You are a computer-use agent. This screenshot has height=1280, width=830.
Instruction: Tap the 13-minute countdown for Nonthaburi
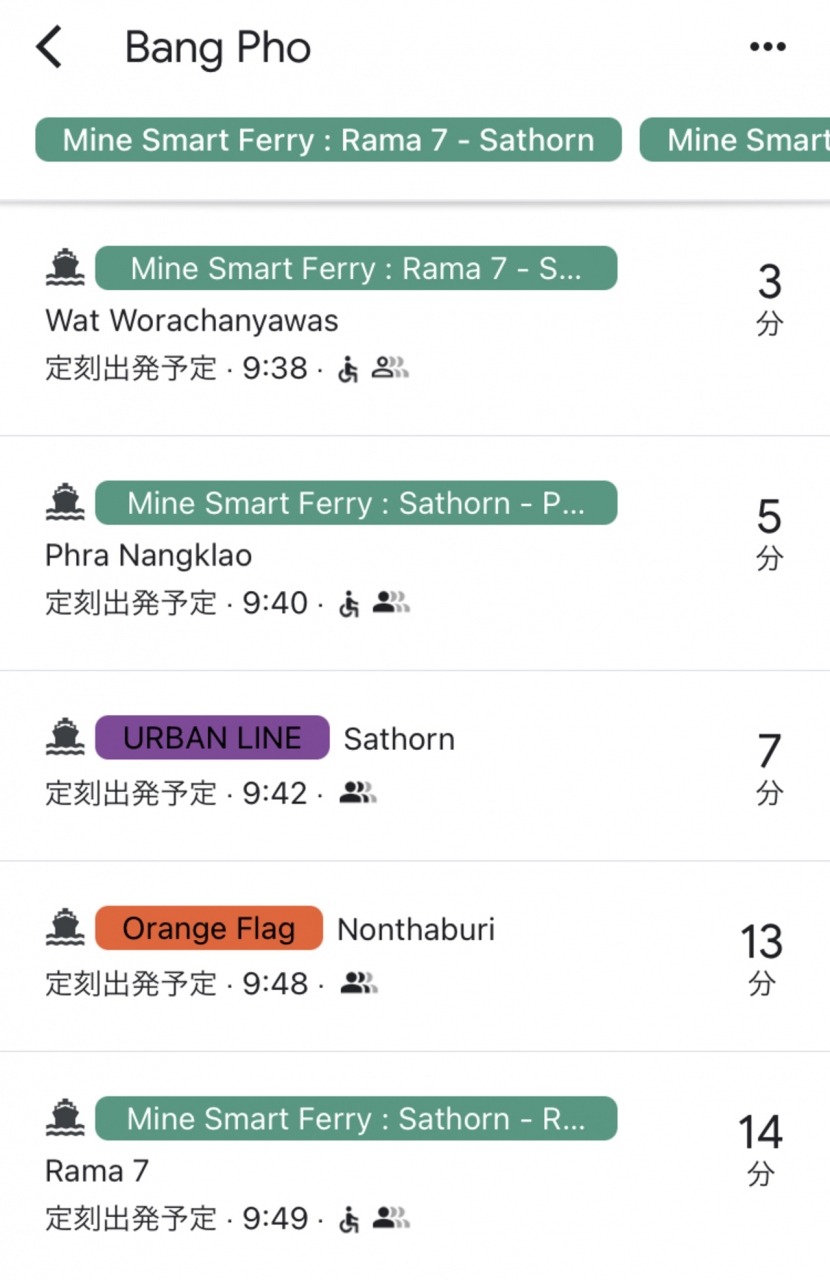point(761,955)
